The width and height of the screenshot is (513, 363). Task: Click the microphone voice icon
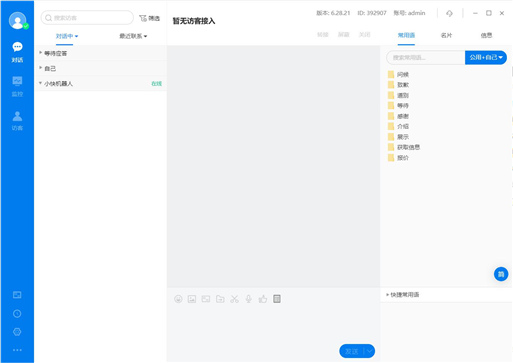click(x=248, y=299)
